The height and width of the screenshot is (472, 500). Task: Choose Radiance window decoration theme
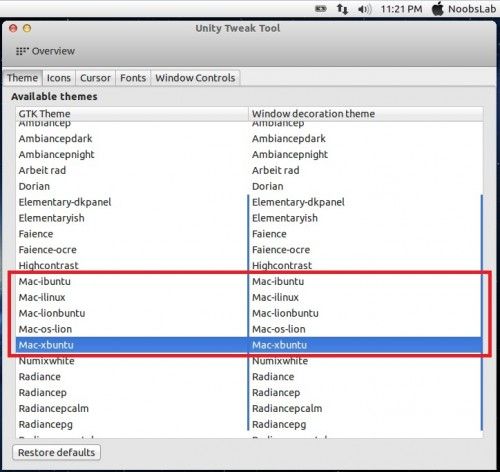coord(366,377)
